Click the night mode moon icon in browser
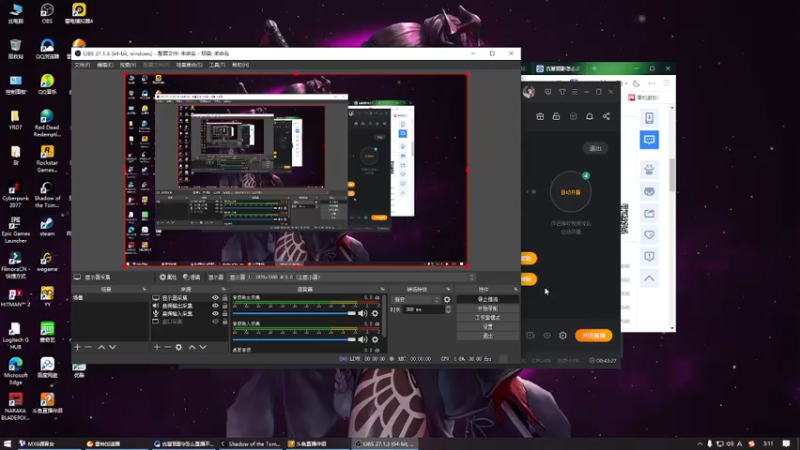The image size is (800, 450). 636,83
